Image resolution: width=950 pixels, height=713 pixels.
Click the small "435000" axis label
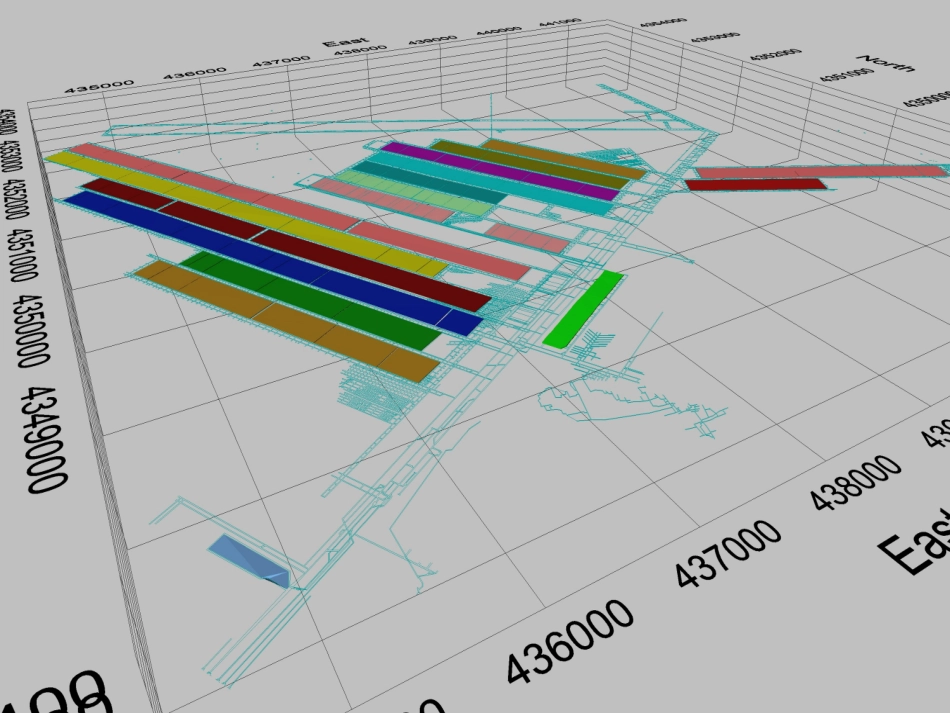pyautogui.click(x=99, y=87)
